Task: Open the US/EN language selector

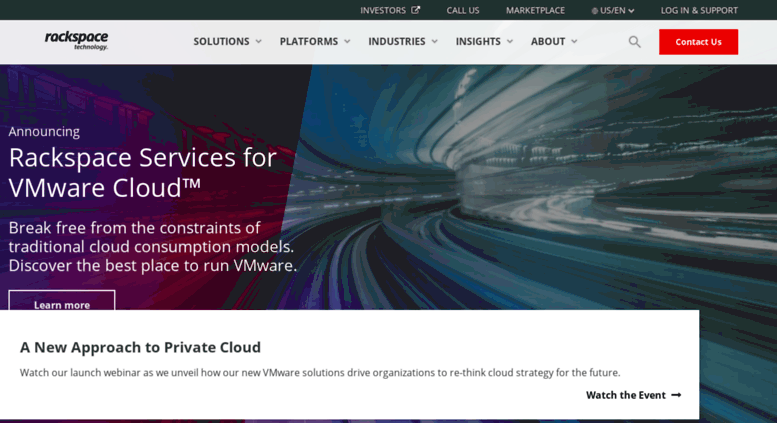Action: click(613, 10)
